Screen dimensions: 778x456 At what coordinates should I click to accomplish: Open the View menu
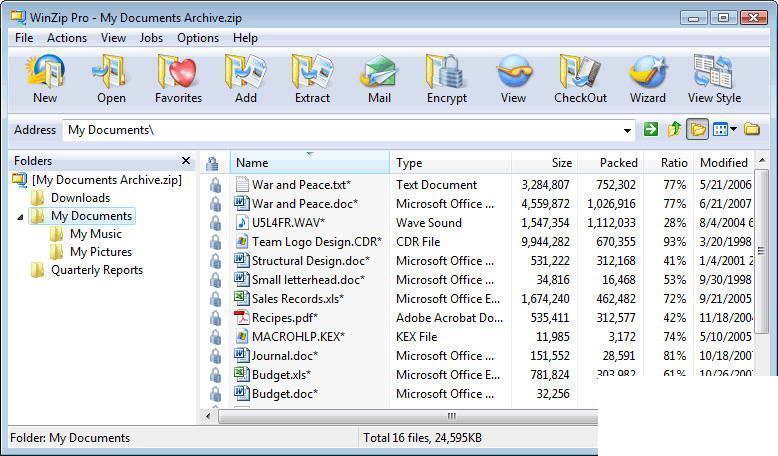(113, 38)
